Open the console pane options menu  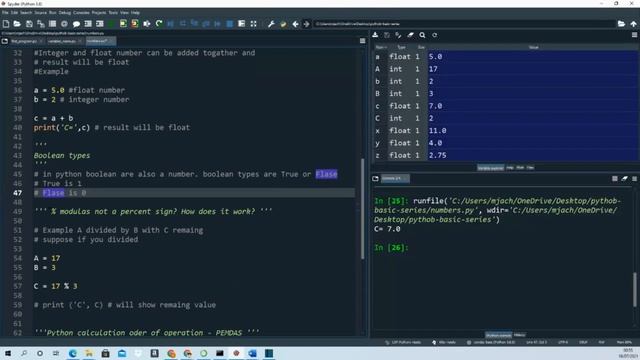tap(634, 178)
